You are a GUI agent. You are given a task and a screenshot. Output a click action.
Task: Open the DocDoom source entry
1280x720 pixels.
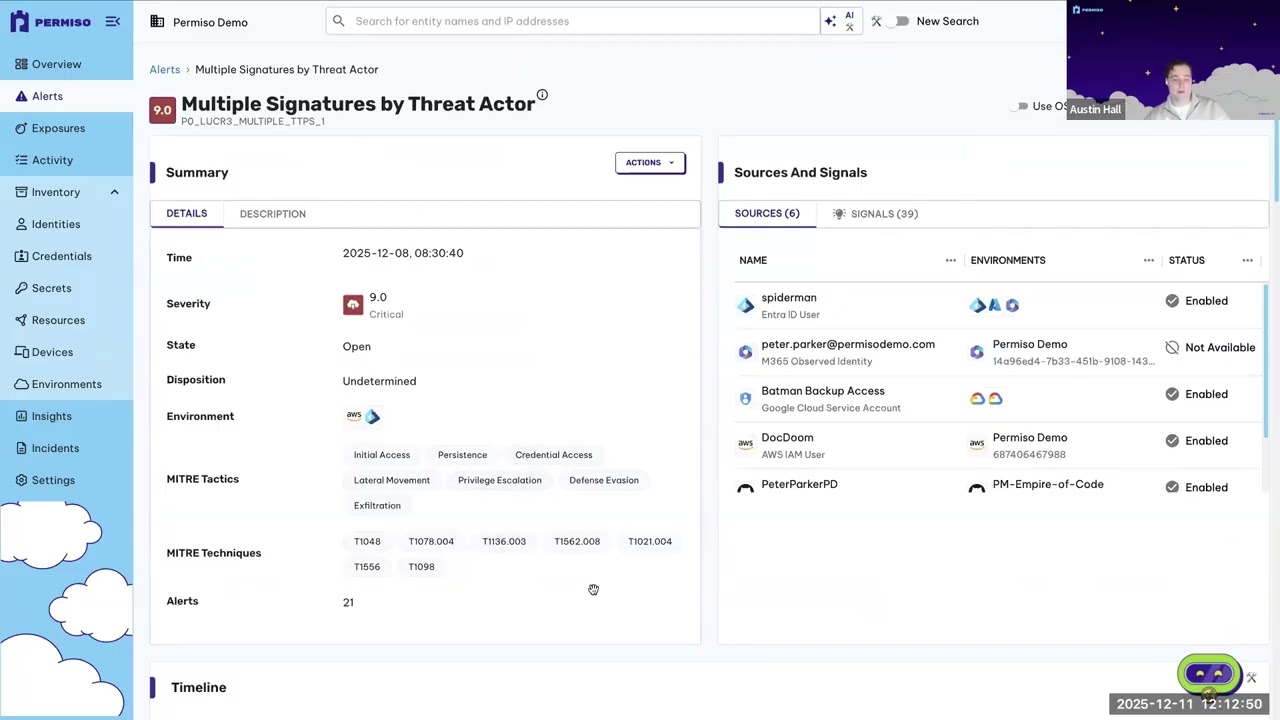787,438
